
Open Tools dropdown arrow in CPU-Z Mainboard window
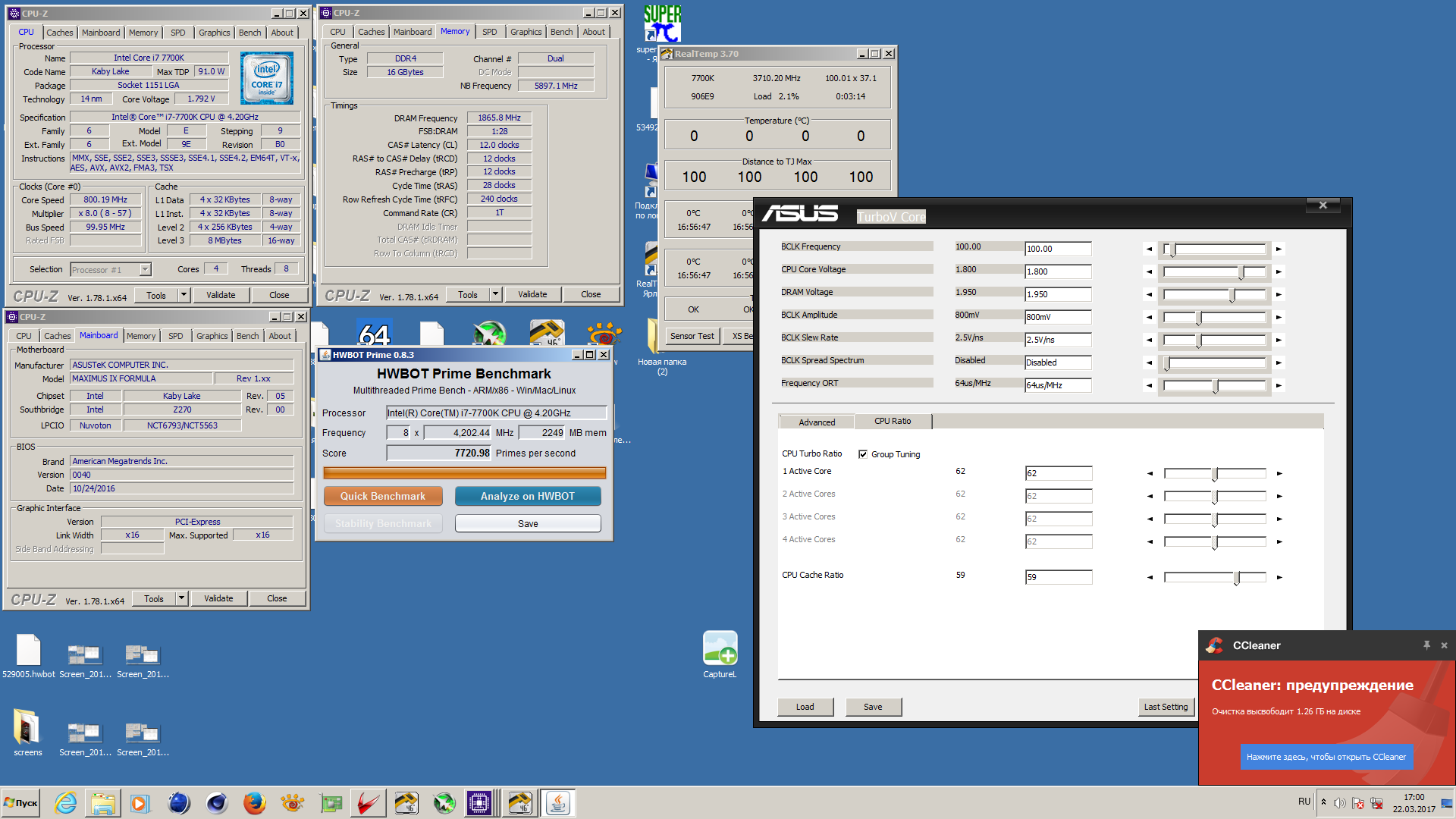tap(181, 598)
